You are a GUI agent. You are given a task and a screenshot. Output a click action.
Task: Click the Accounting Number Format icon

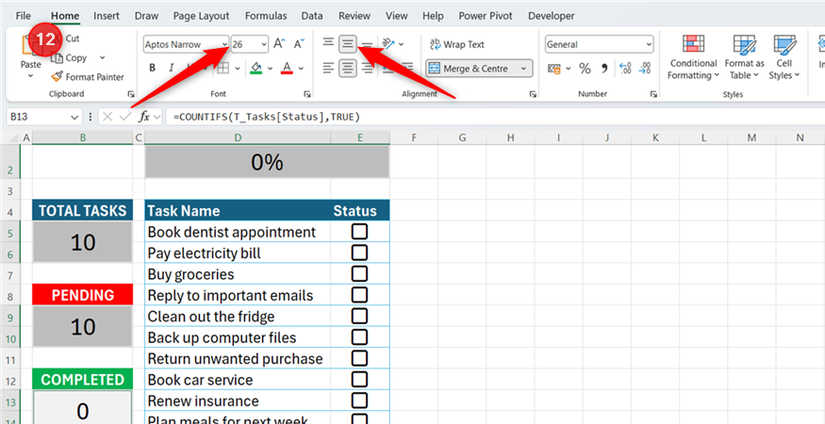point(553,68)
